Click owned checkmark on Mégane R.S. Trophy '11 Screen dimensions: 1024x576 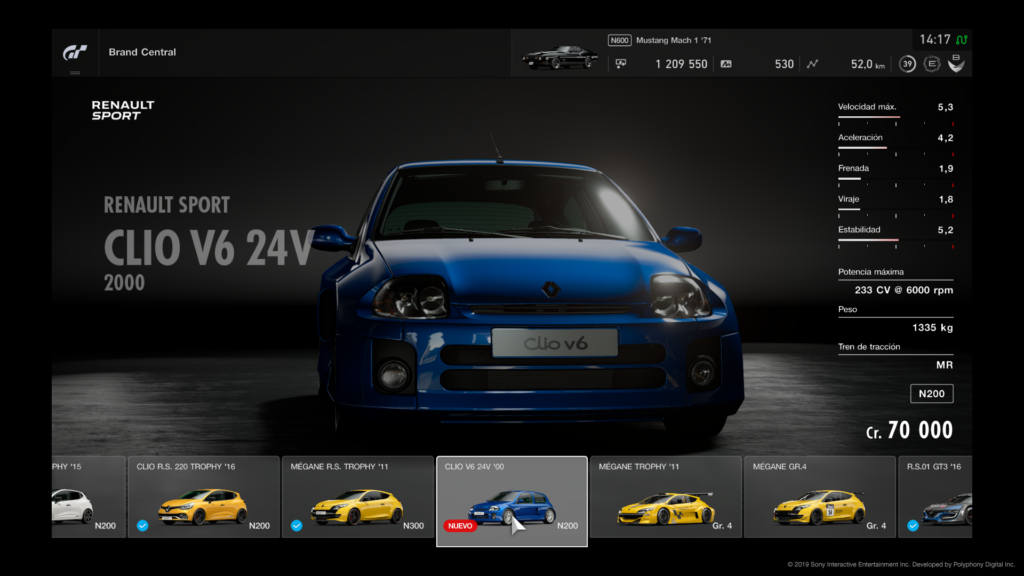click(x=297, y=525)
